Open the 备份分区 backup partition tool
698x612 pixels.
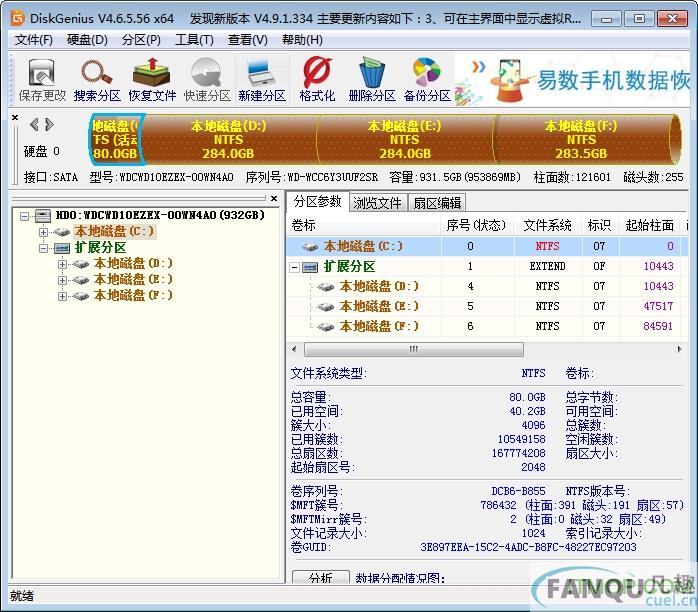coord(427,80)
